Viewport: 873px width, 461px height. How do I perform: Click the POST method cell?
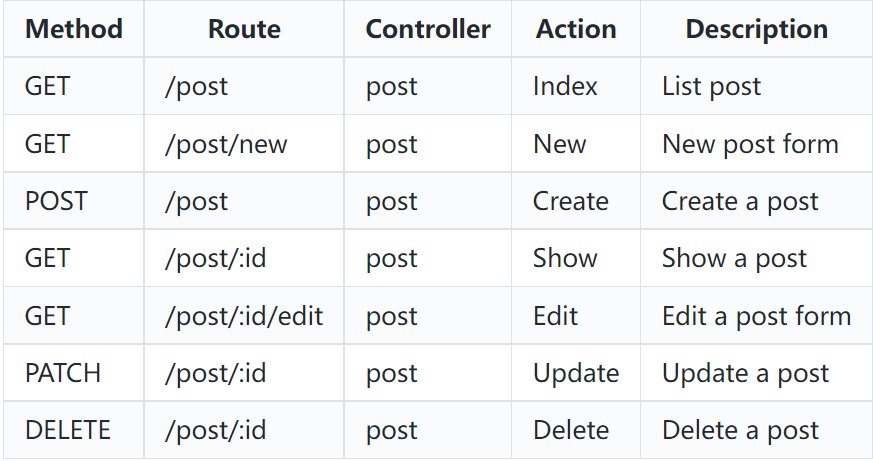(x=74, y=201)
